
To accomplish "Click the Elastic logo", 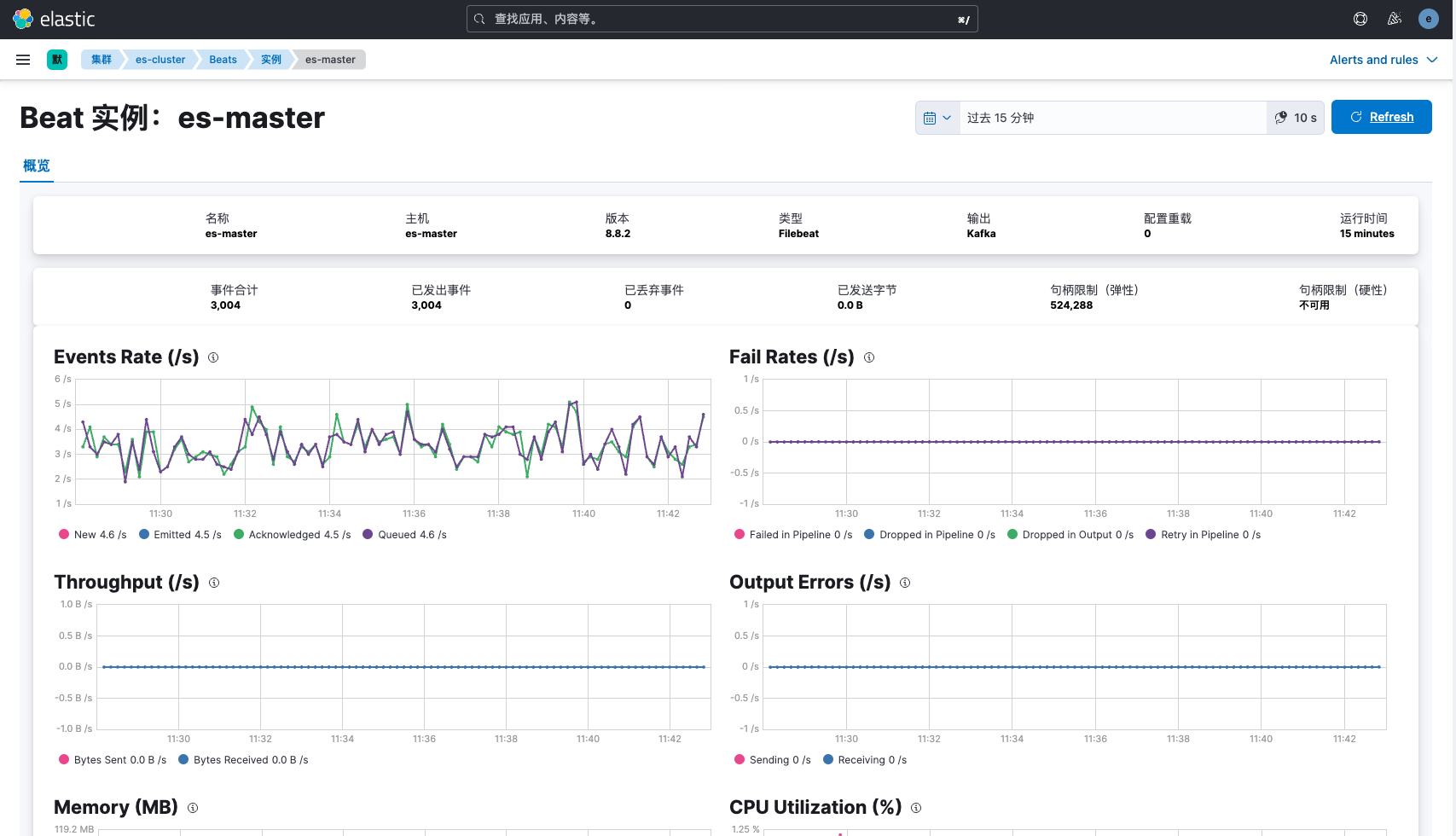I will [54, 19].
